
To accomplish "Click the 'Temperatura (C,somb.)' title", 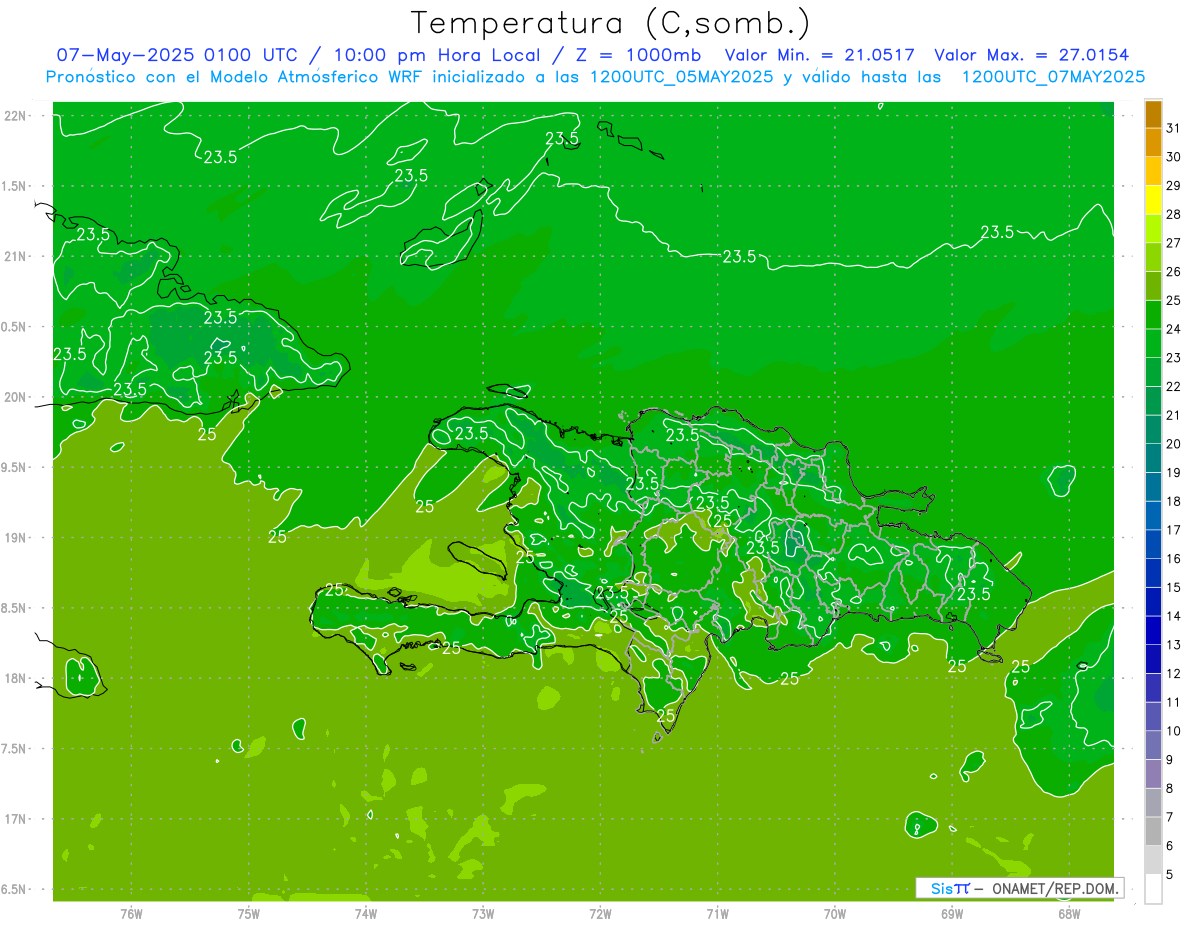I will [610, 24].
